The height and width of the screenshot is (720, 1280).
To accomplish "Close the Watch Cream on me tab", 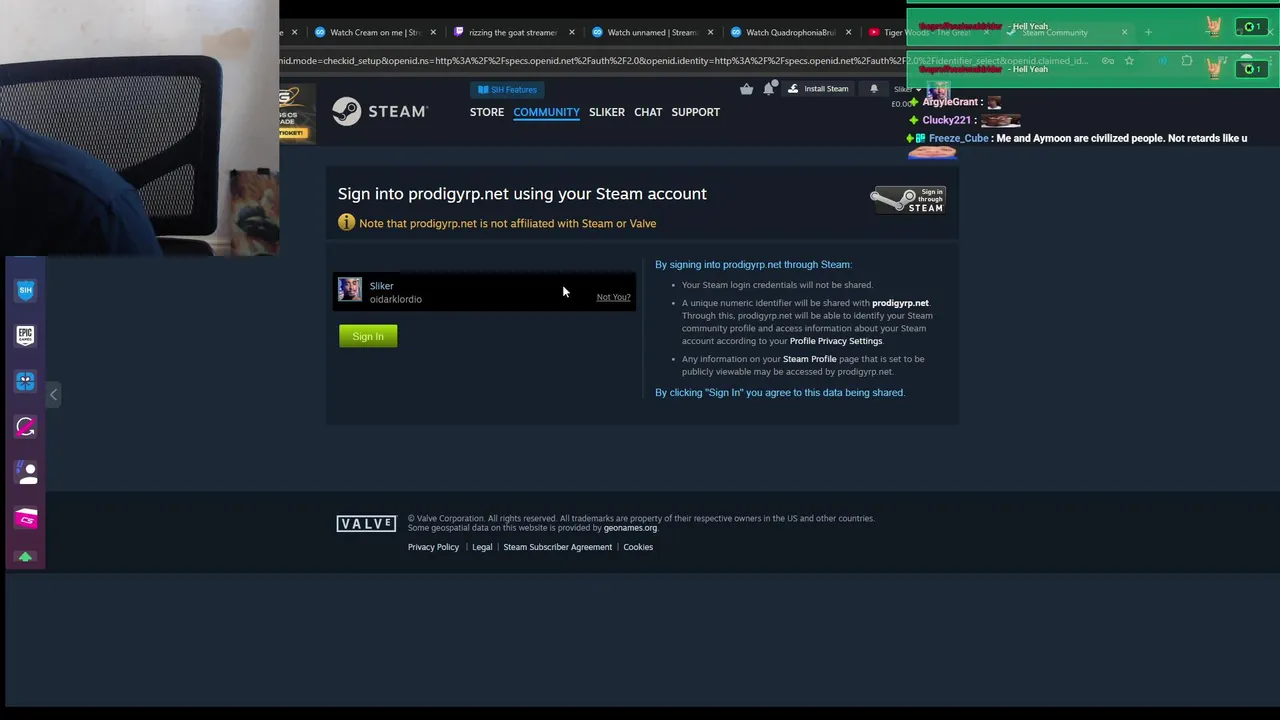I will click(433, 32).
